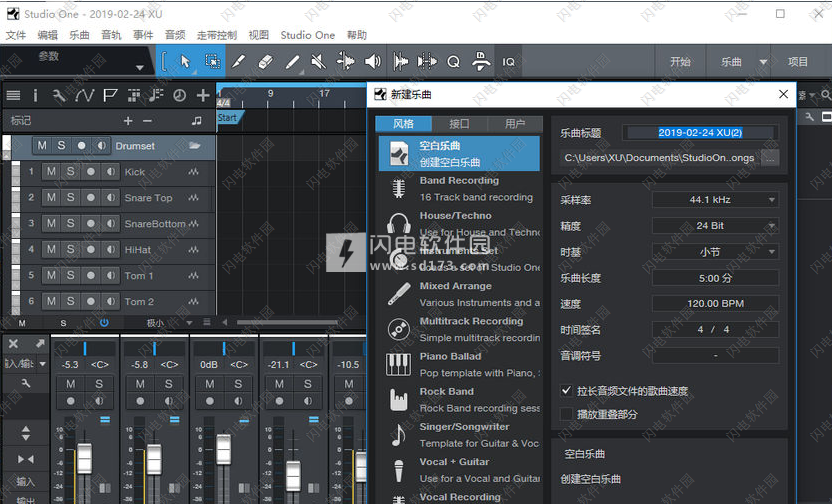Expand the parameter panel dropdown arrow
The image size is (832, 504).
coord(140,67)
